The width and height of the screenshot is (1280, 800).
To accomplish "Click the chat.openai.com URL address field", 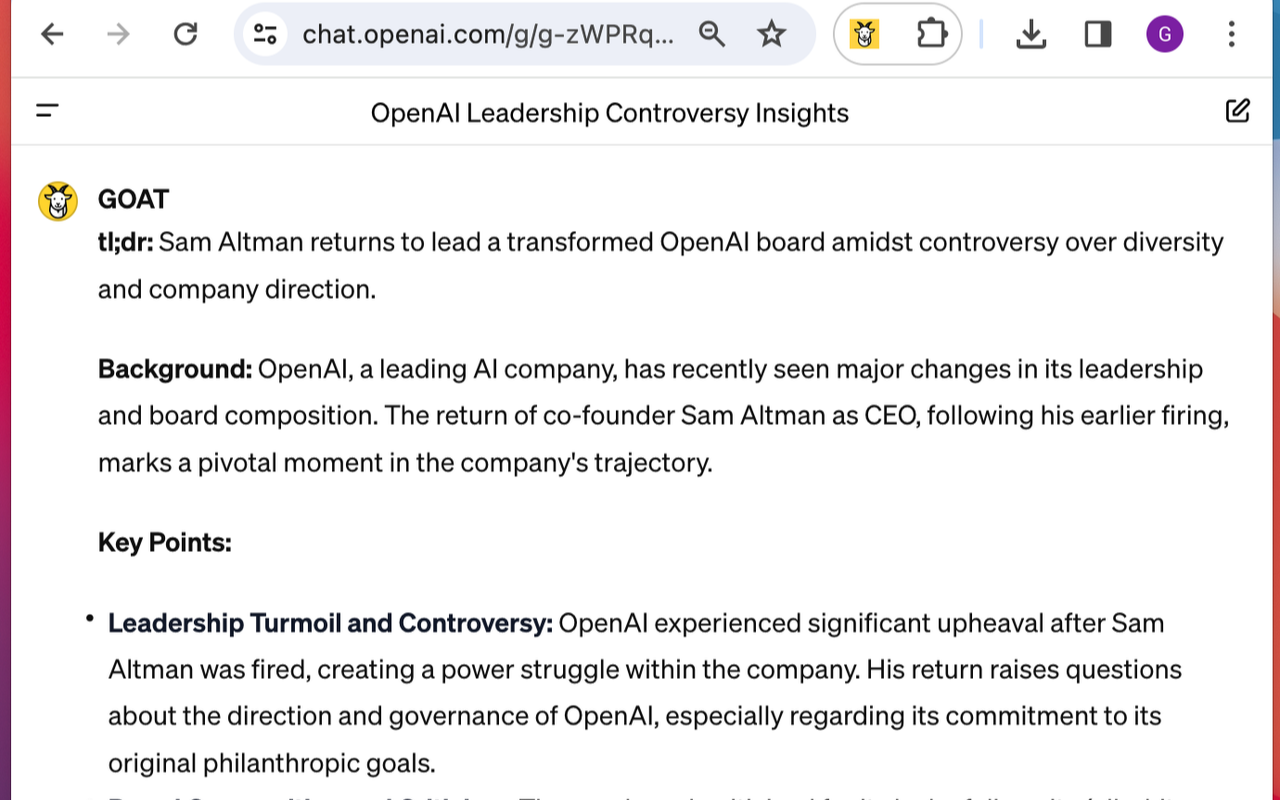I will [x=488, y=35].
